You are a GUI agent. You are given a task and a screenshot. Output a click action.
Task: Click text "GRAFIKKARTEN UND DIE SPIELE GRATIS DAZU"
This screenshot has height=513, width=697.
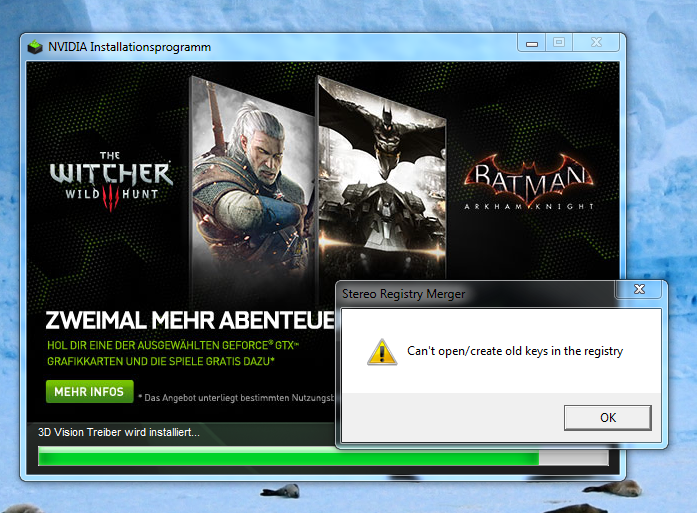(161, 361)
